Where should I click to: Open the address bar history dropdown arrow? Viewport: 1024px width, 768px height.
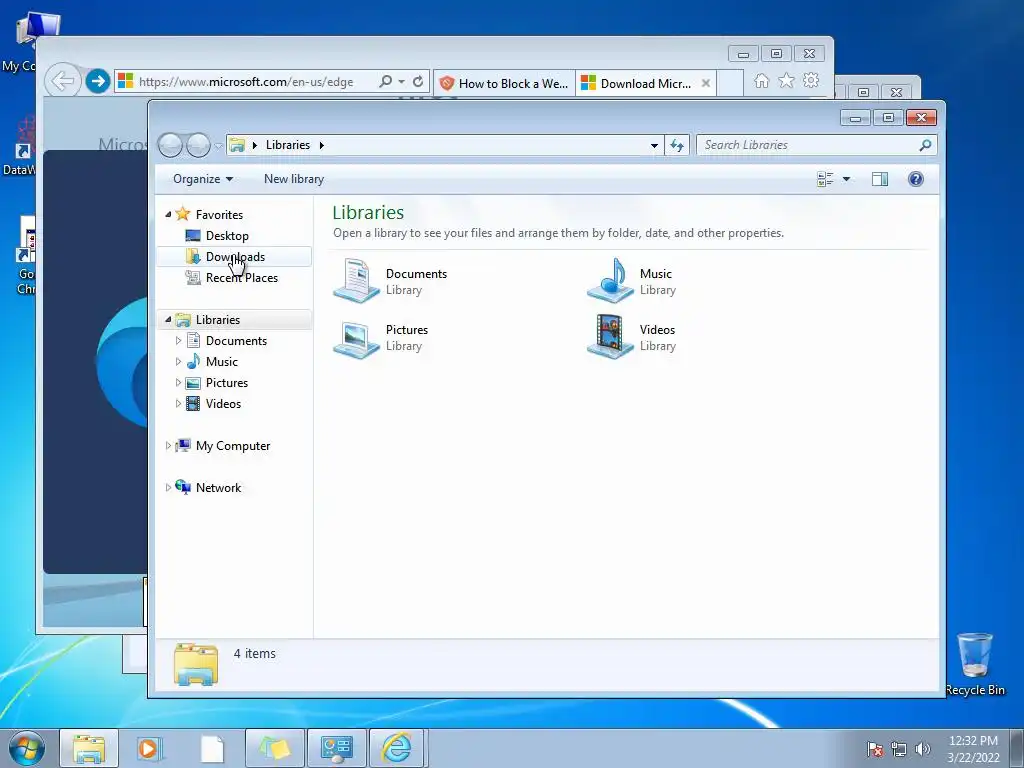[654, 145]
